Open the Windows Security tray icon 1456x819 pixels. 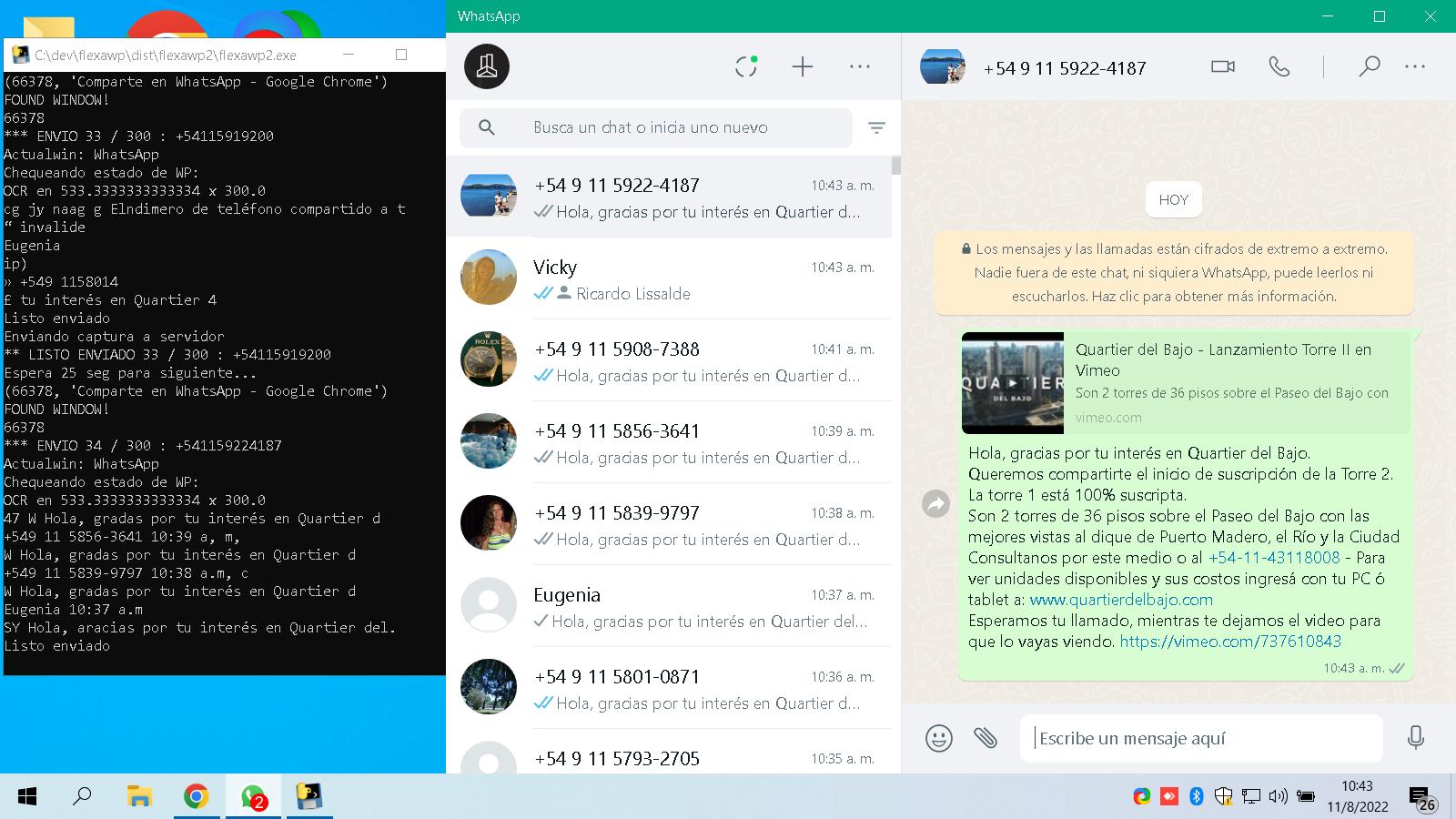point(1224,796)
